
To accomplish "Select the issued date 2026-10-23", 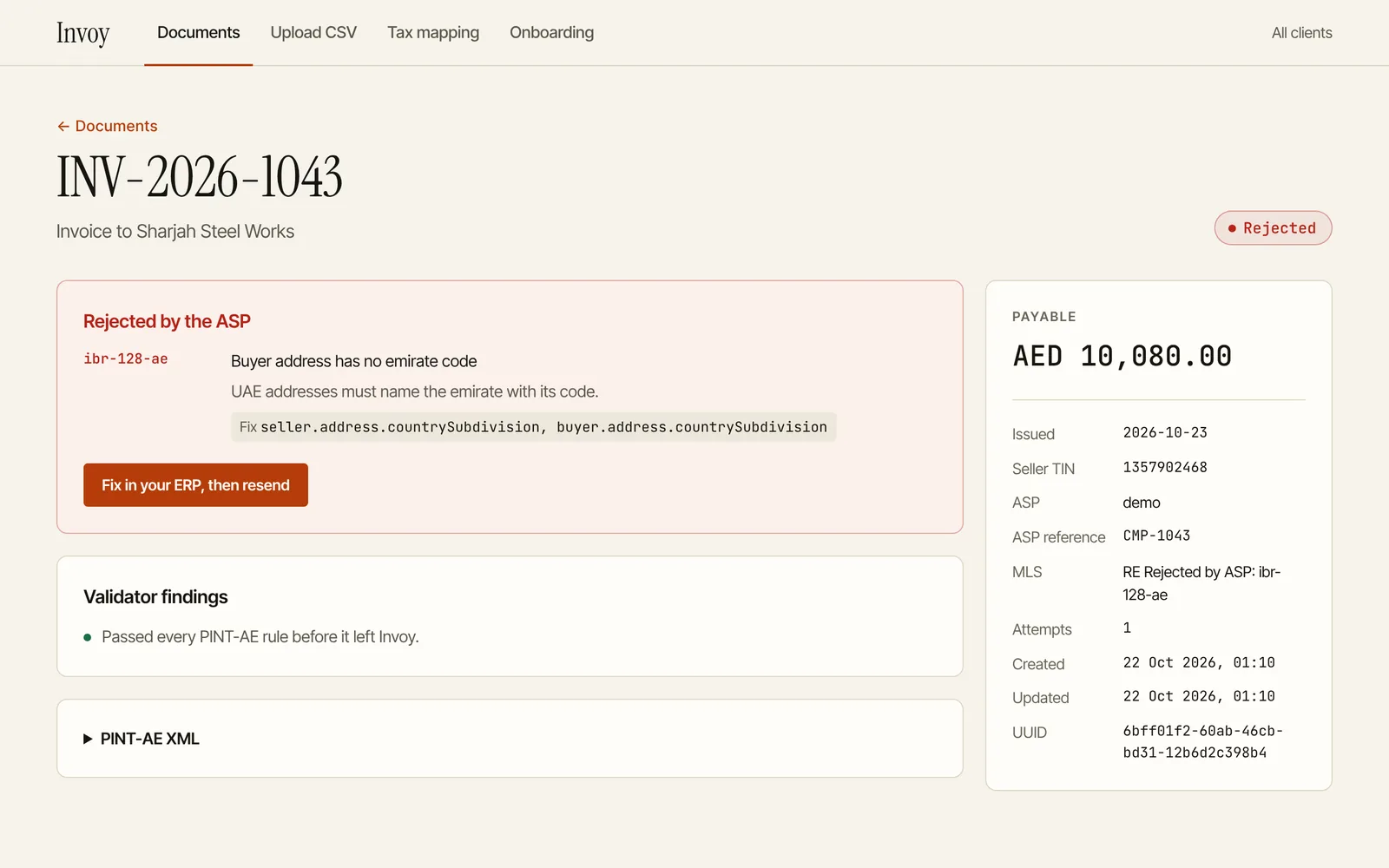I will click(1165, 432).
